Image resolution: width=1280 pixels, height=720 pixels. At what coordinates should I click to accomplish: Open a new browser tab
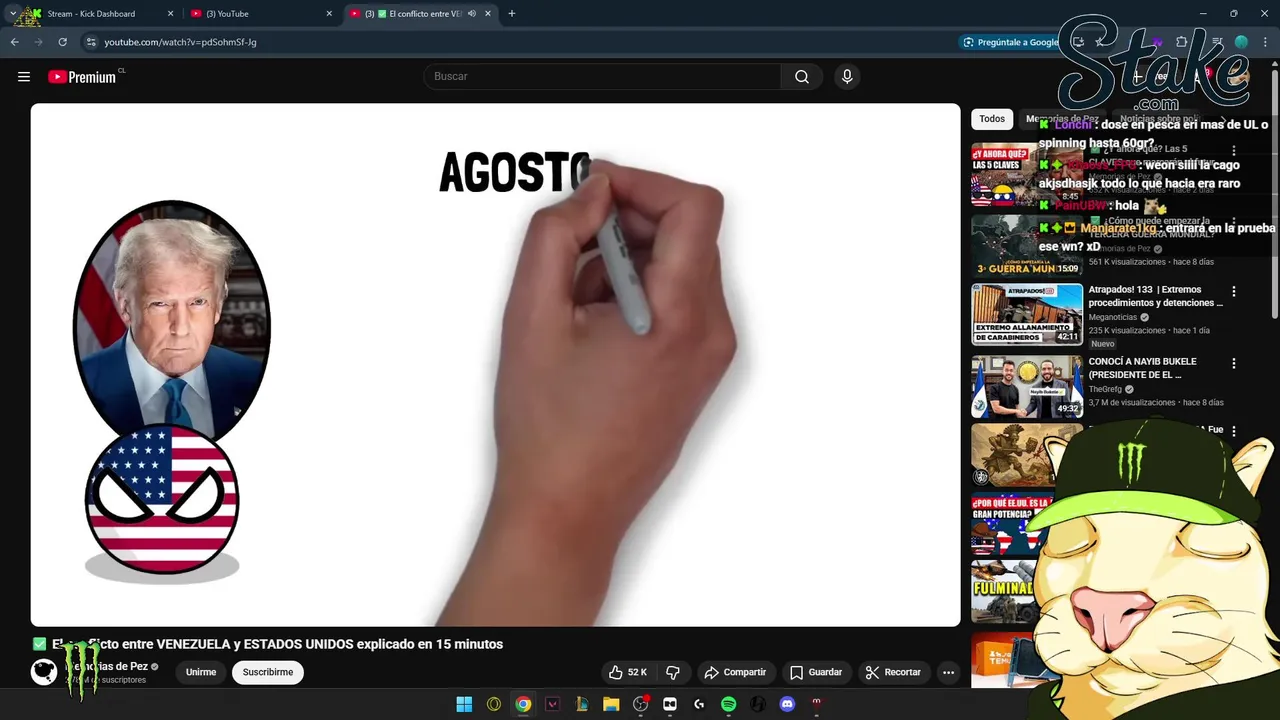click(512, 14)
